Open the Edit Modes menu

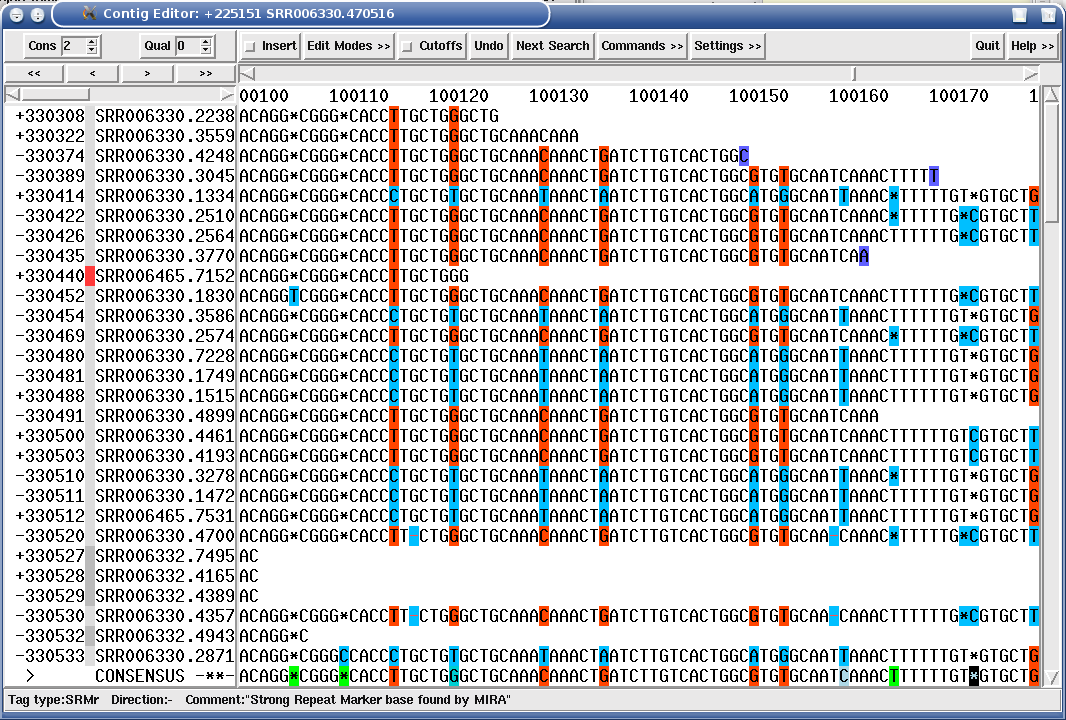(349, 46)
